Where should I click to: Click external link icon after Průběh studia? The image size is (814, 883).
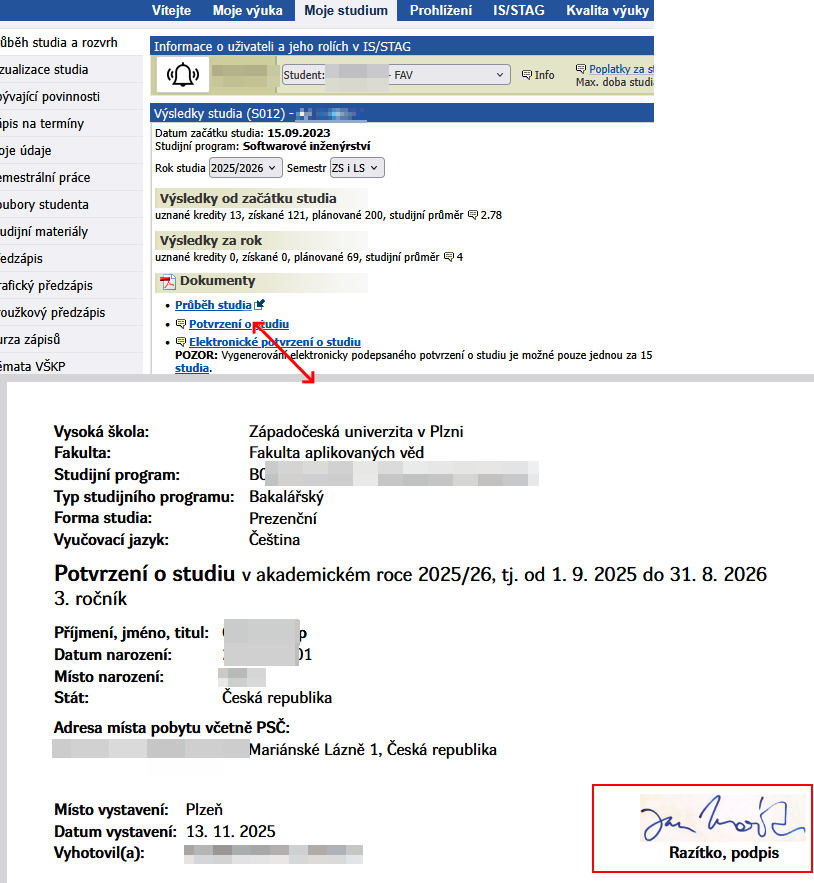(260, 305)
